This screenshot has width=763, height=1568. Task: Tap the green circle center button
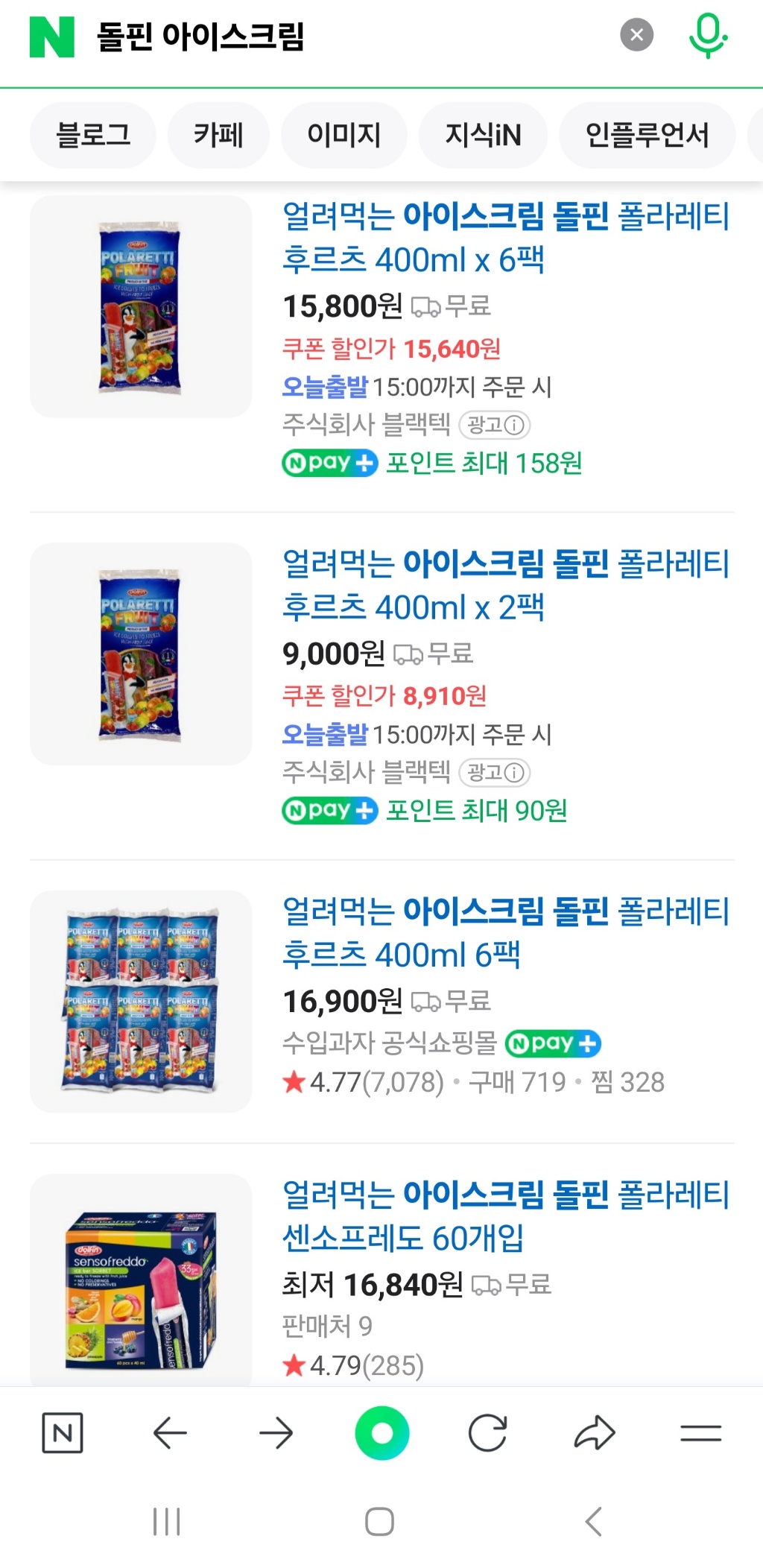381,1432
